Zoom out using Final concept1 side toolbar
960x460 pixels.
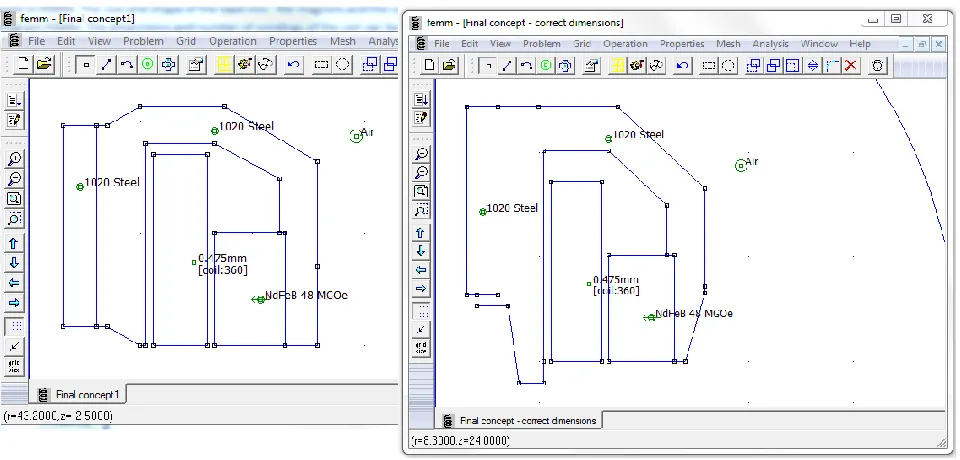pos(14,179)
